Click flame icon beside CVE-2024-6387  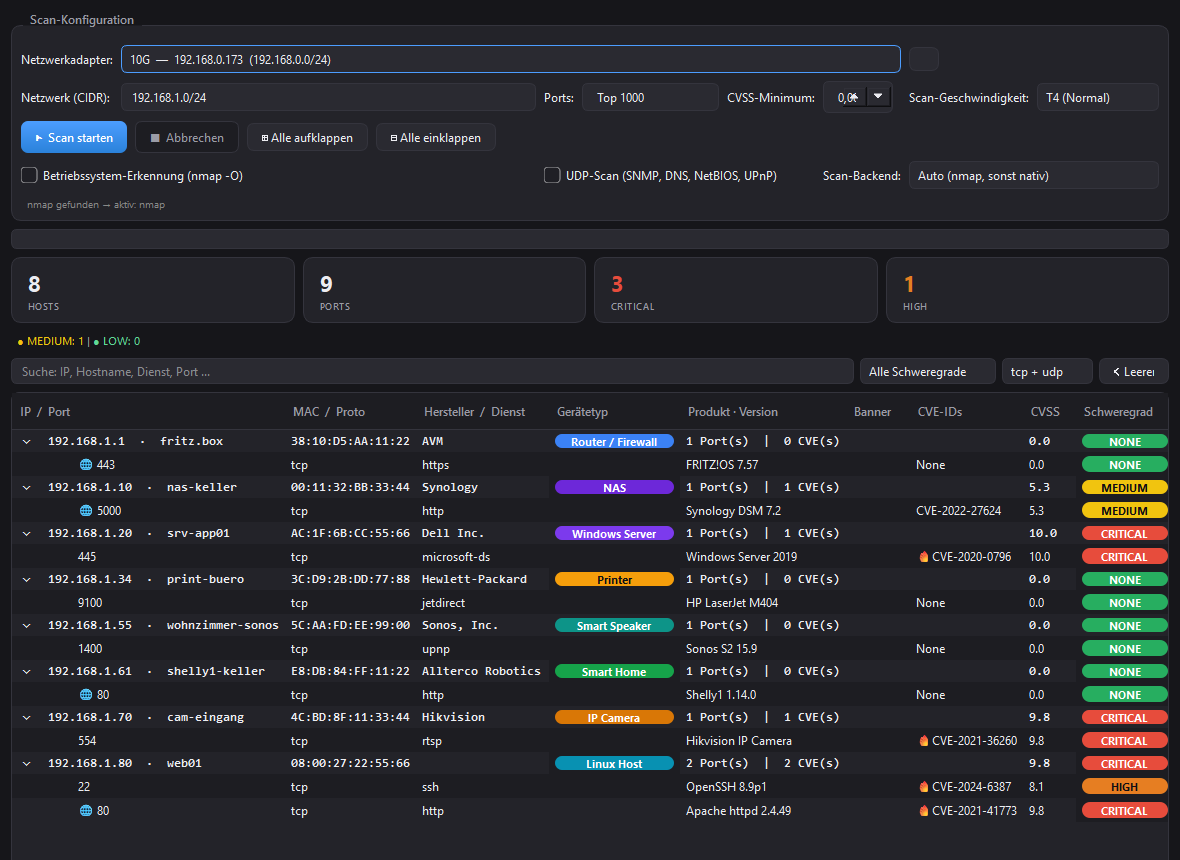(923, 787)
